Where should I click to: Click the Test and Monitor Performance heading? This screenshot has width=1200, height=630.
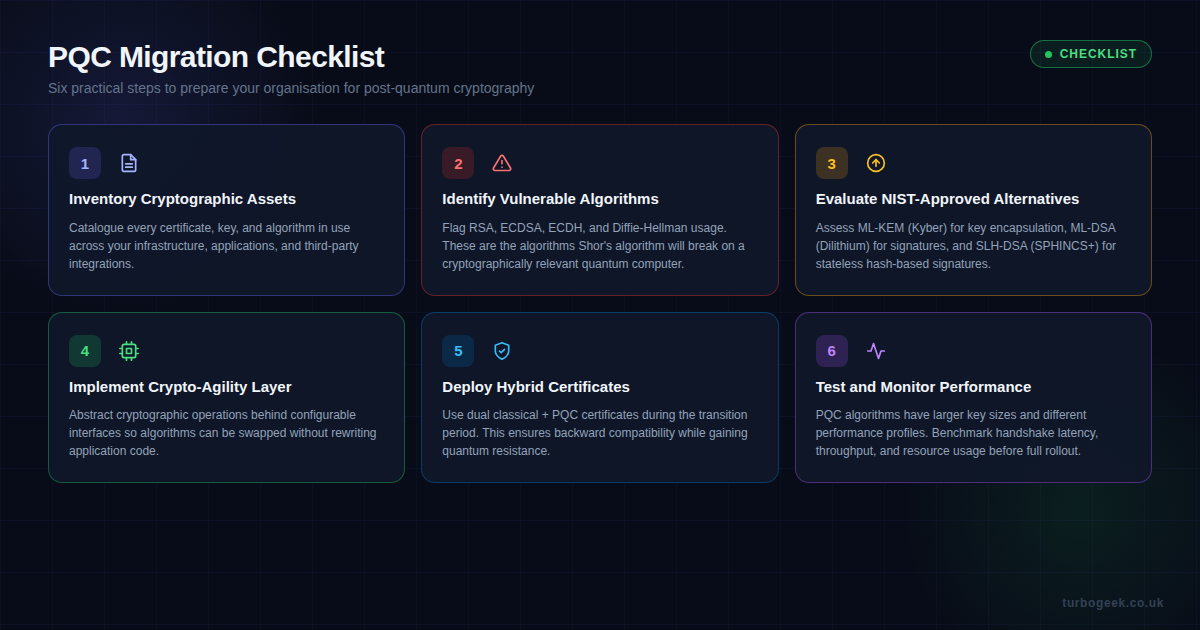(923, 386)
